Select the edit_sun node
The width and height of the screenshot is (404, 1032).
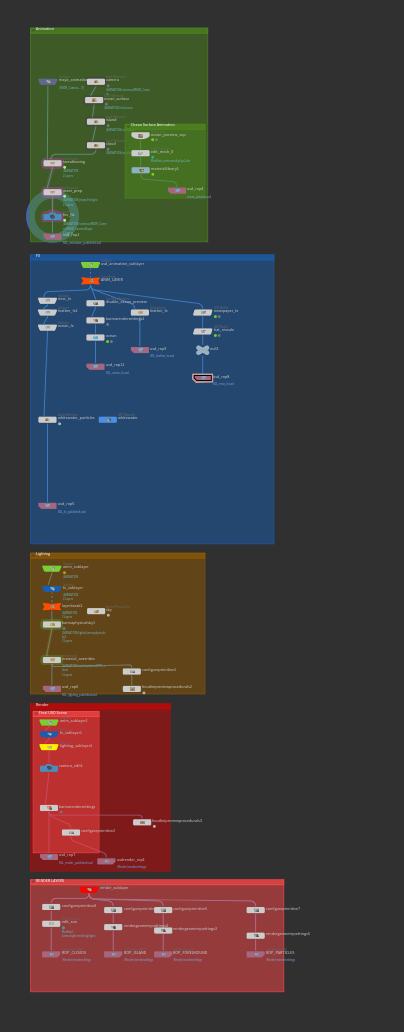coord(51,923)
